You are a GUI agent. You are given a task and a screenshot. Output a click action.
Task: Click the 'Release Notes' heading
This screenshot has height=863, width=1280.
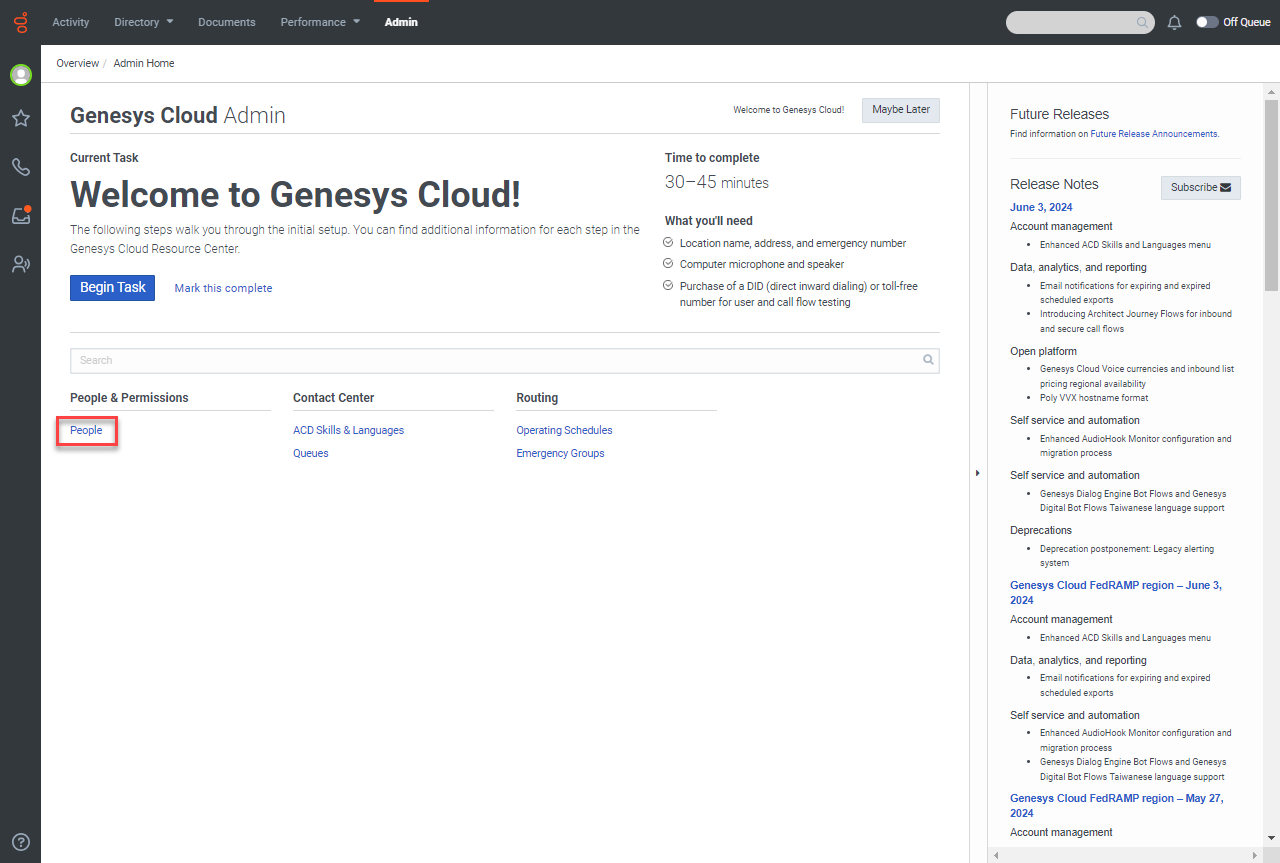tap(1054, 184)
